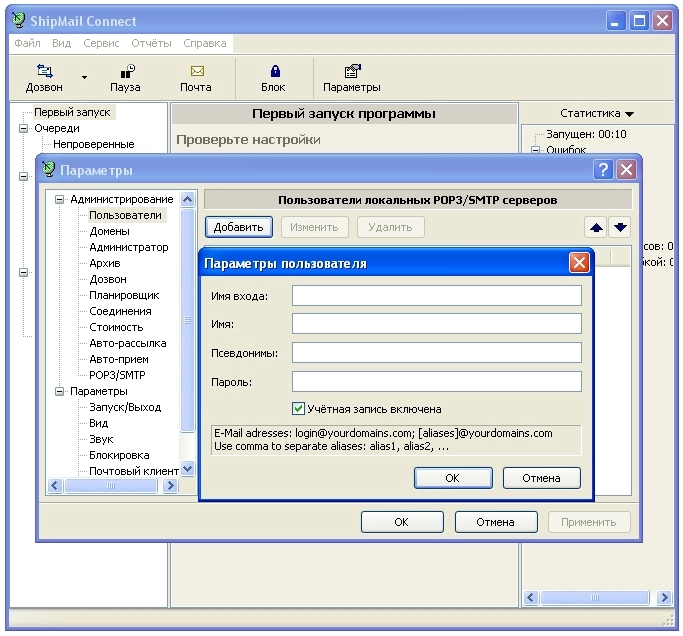
Task: Click the Дозвон toolbar icon
Action: [44, 71]
